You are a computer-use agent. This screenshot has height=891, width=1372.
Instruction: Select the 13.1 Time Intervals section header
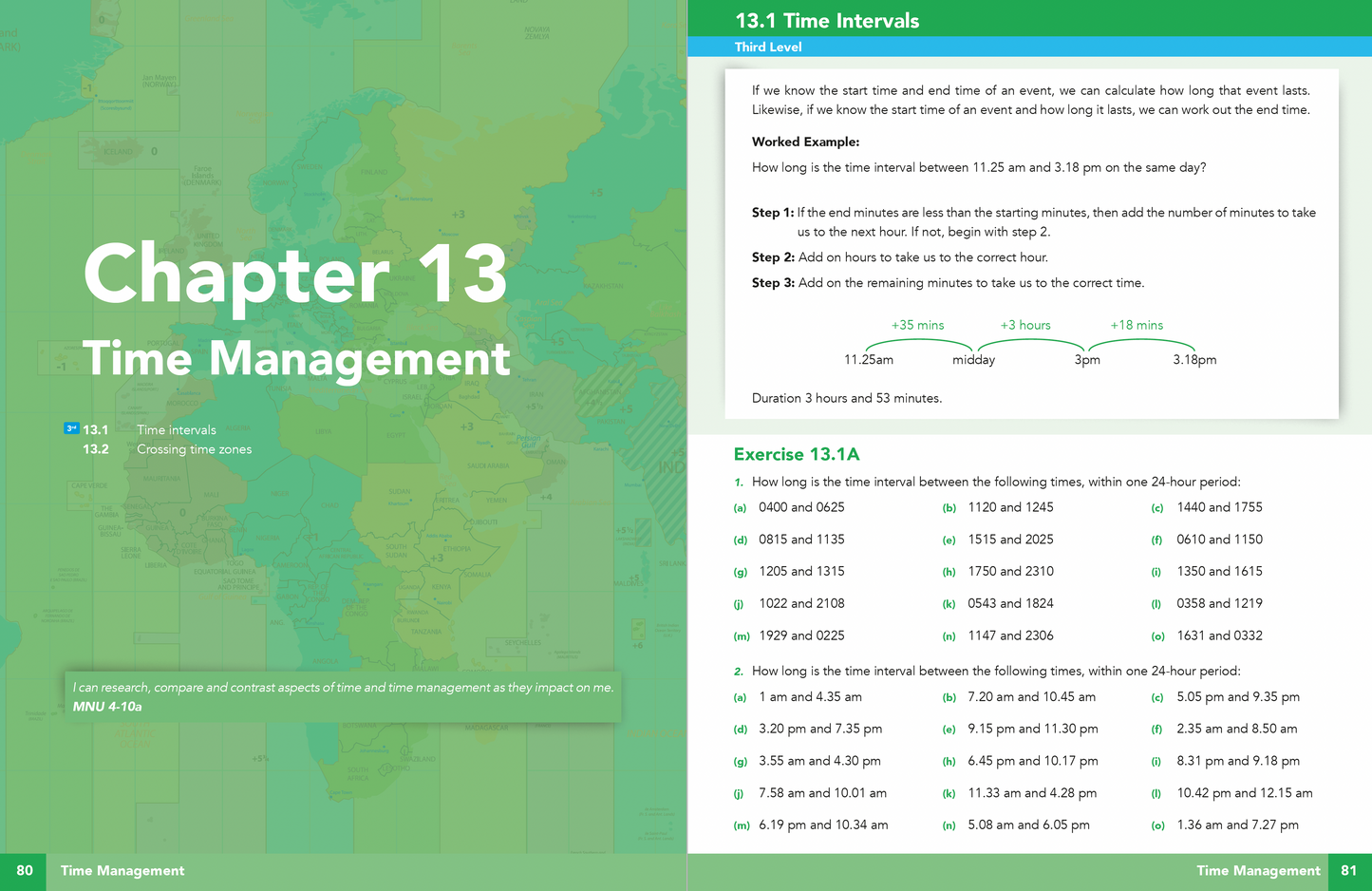[x=827, y=21]
